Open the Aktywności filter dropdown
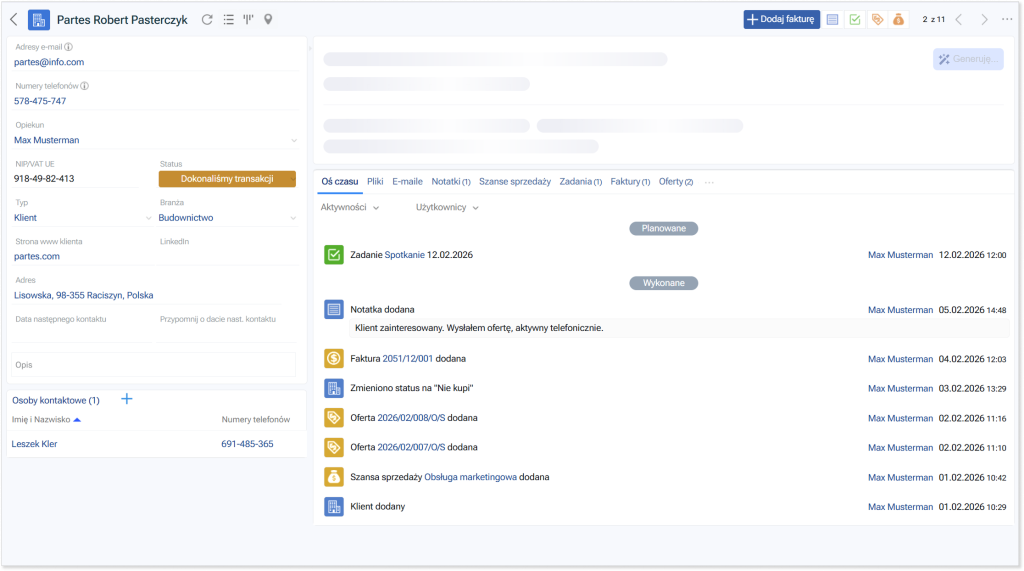The image size is (1024, 571). [x=349, y=208]
